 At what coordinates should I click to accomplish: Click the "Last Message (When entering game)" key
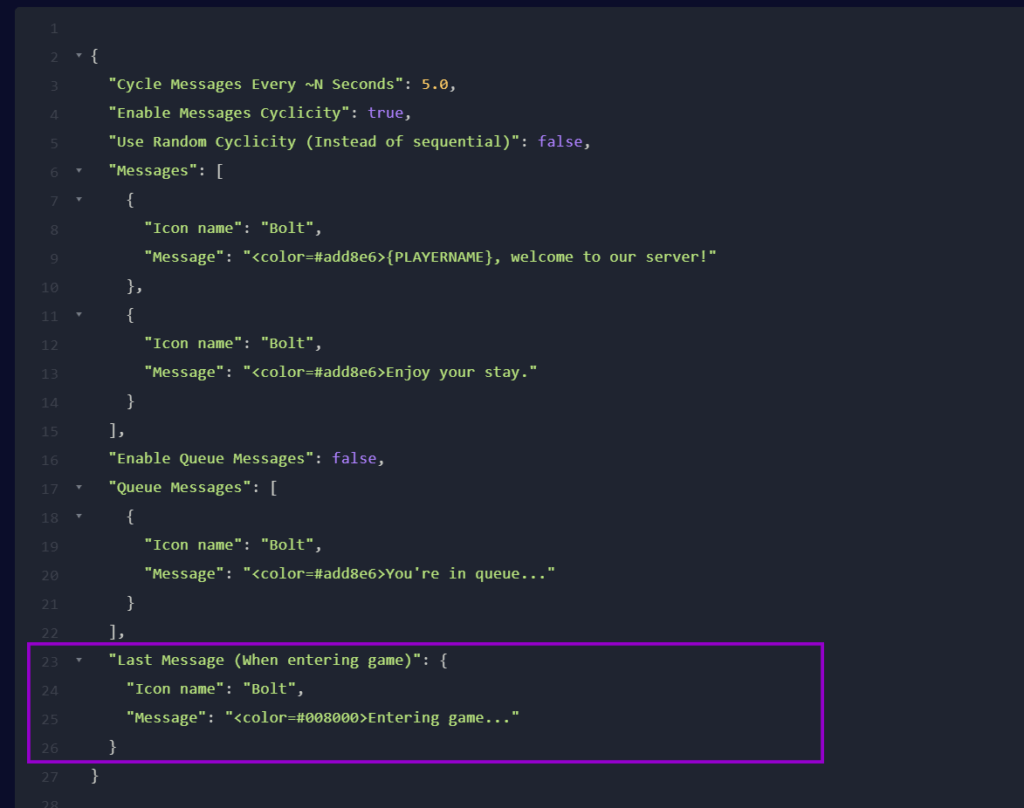tap(264, 660)
